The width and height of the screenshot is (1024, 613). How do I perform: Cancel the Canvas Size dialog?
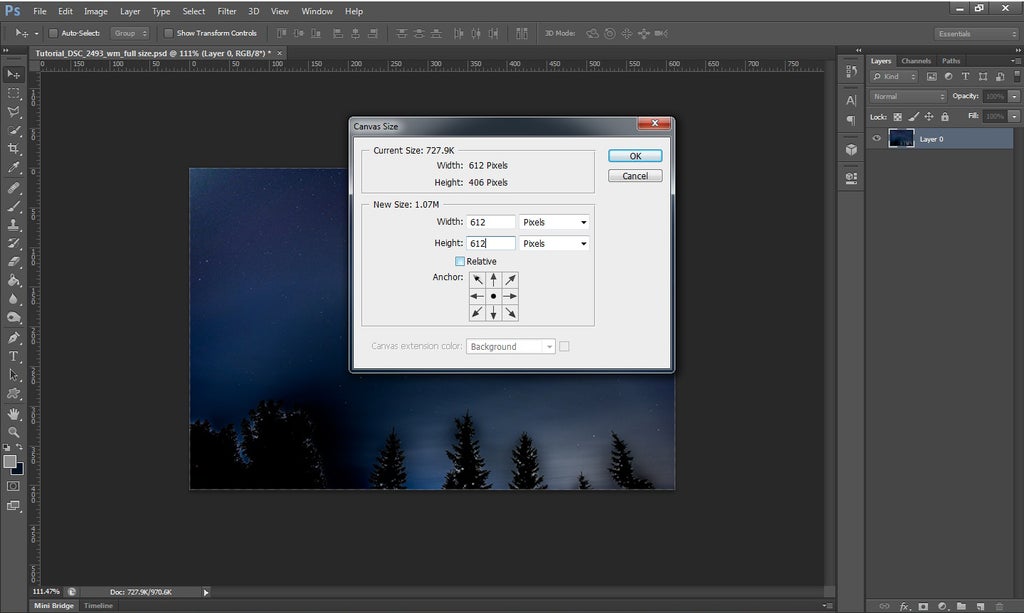coord(635,175)
